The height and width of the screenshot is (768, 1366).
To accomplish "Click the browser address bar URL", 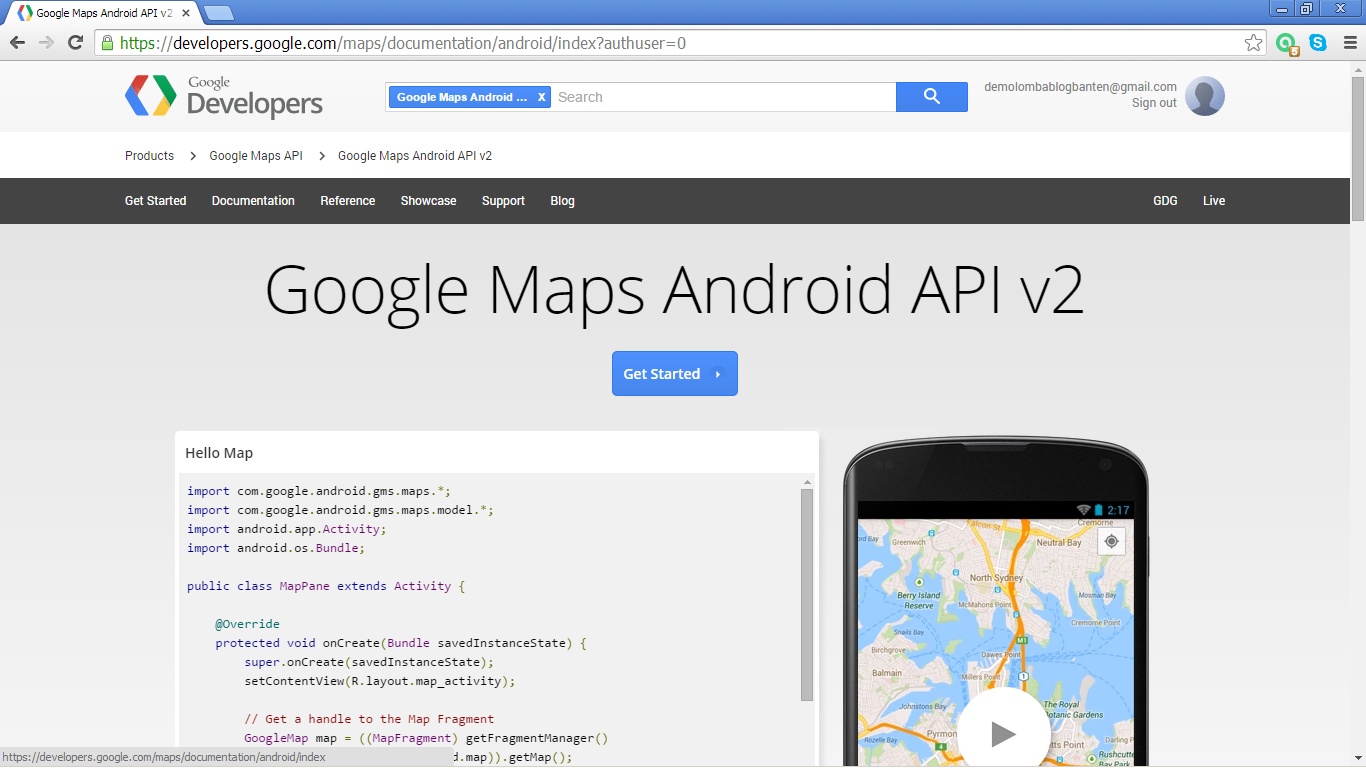I will click(403, 43).
